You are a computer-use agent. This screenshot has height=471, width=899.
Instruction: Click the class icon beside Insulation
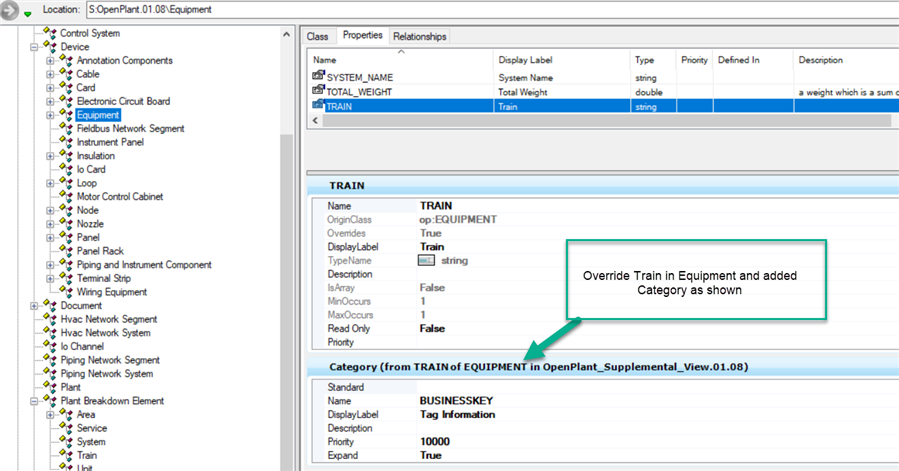(66, 155)
